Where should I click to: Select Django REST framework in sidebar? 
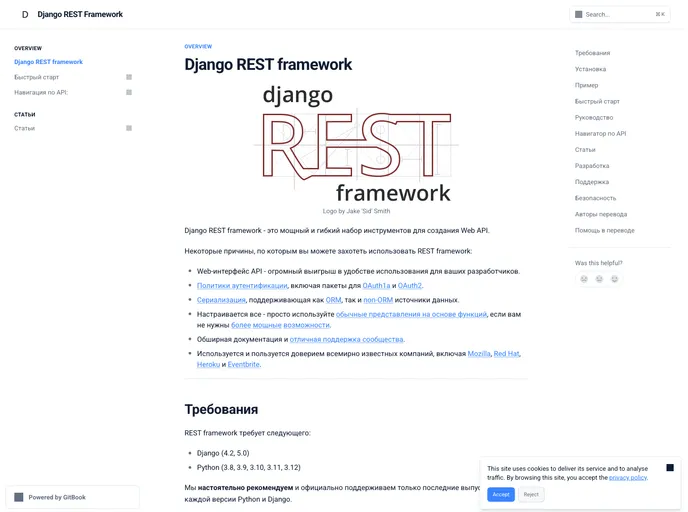click(x=48, y=62)
